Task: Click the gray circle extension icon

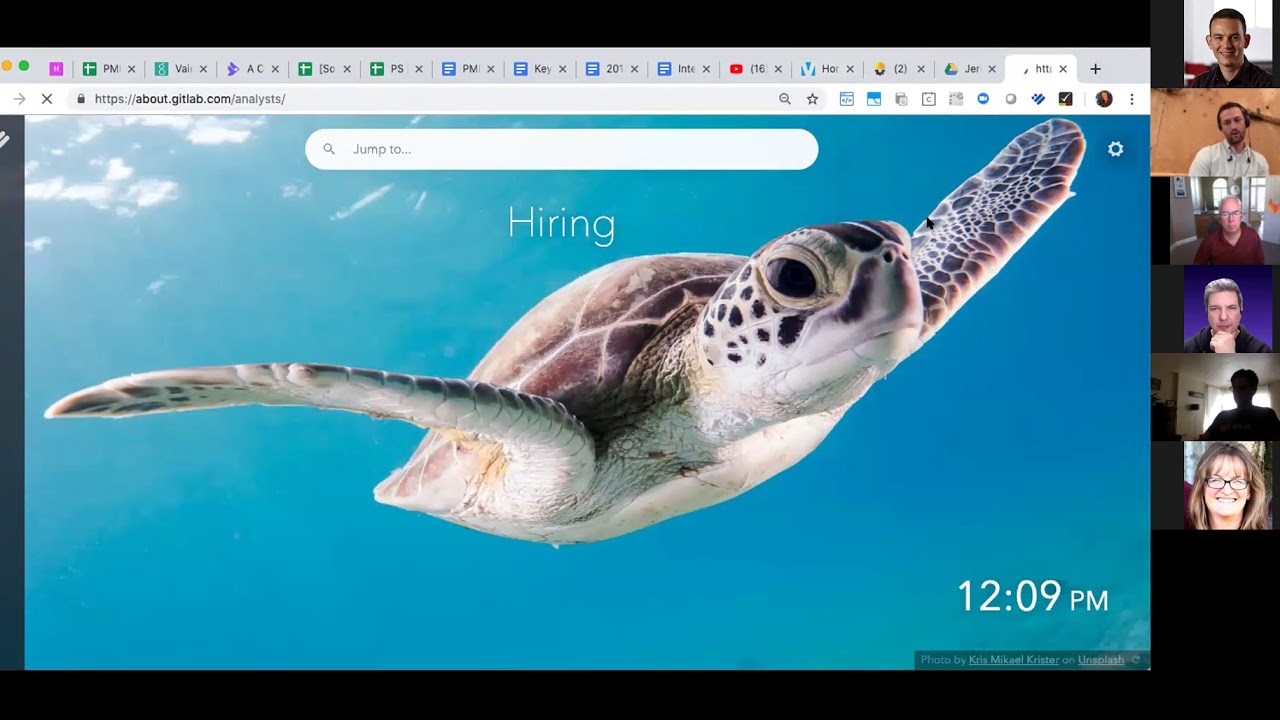Action: click(1011, 99)
